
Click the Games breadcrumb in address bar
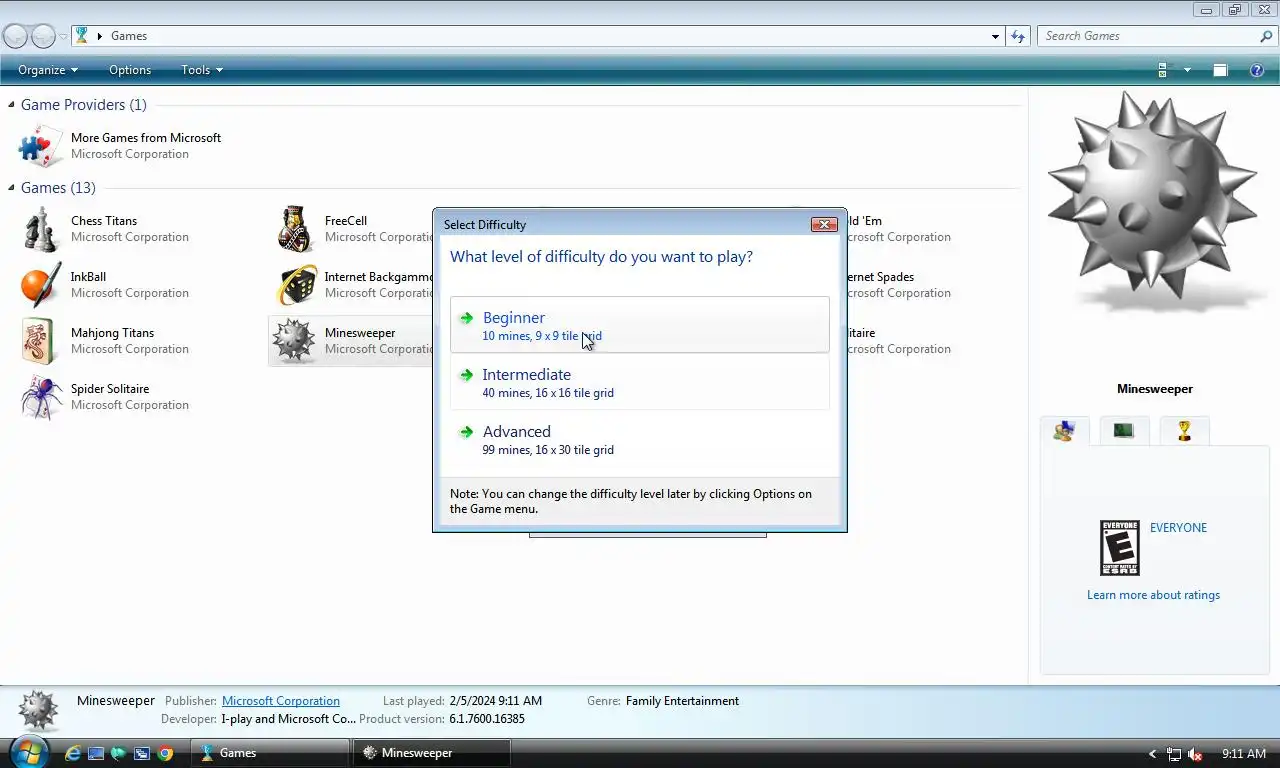129,36
